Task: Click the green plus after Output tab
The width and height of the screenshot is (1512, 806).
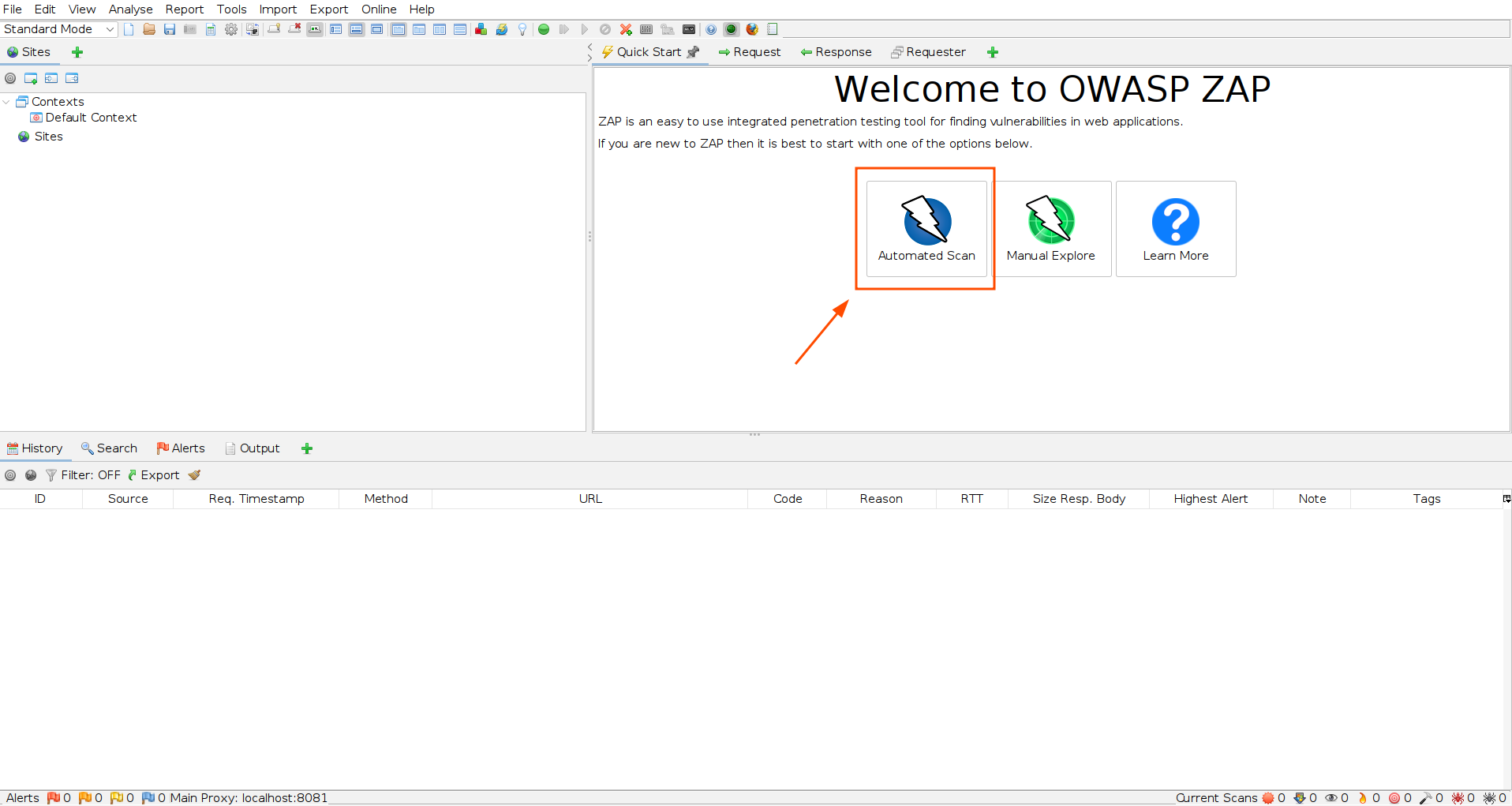Action: (307, 448)
